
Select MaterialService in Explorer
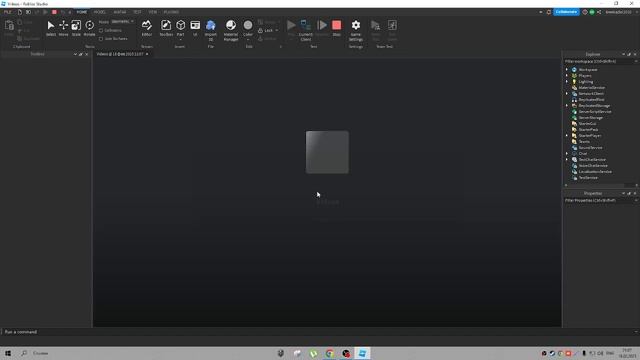(592, 88)
